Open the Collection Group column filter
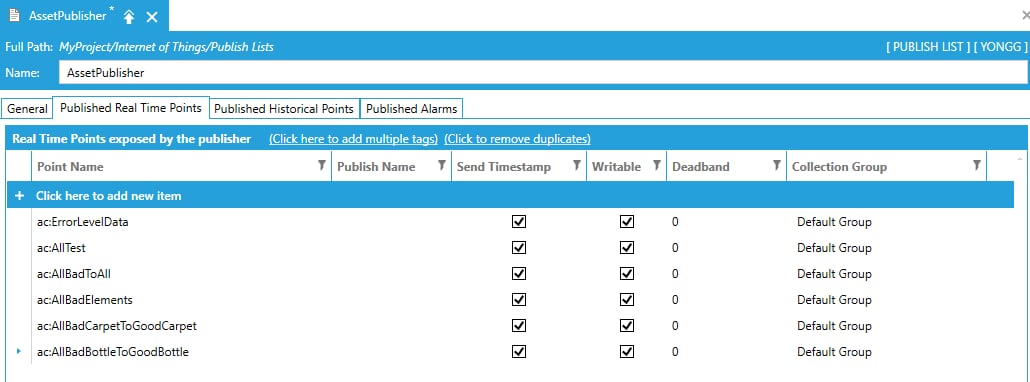The image size is (1030, 382). point(976,165)
